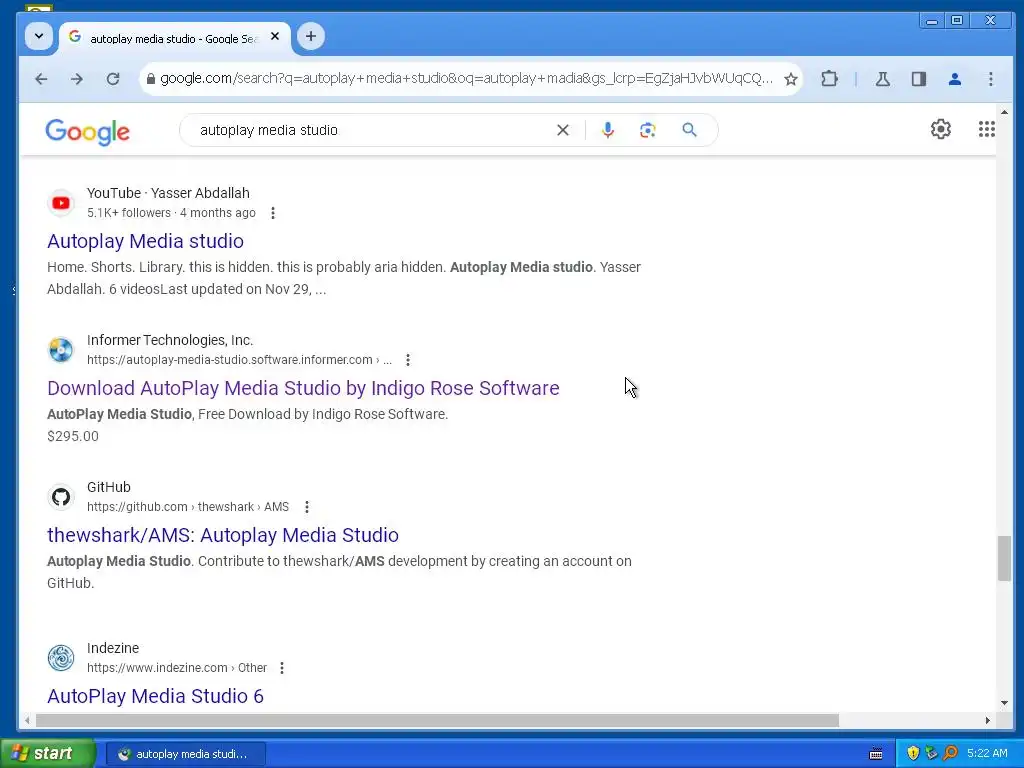Search by image with Lens icon
This screenshot has height=768, width=1024.
click(x=647, y=130)
